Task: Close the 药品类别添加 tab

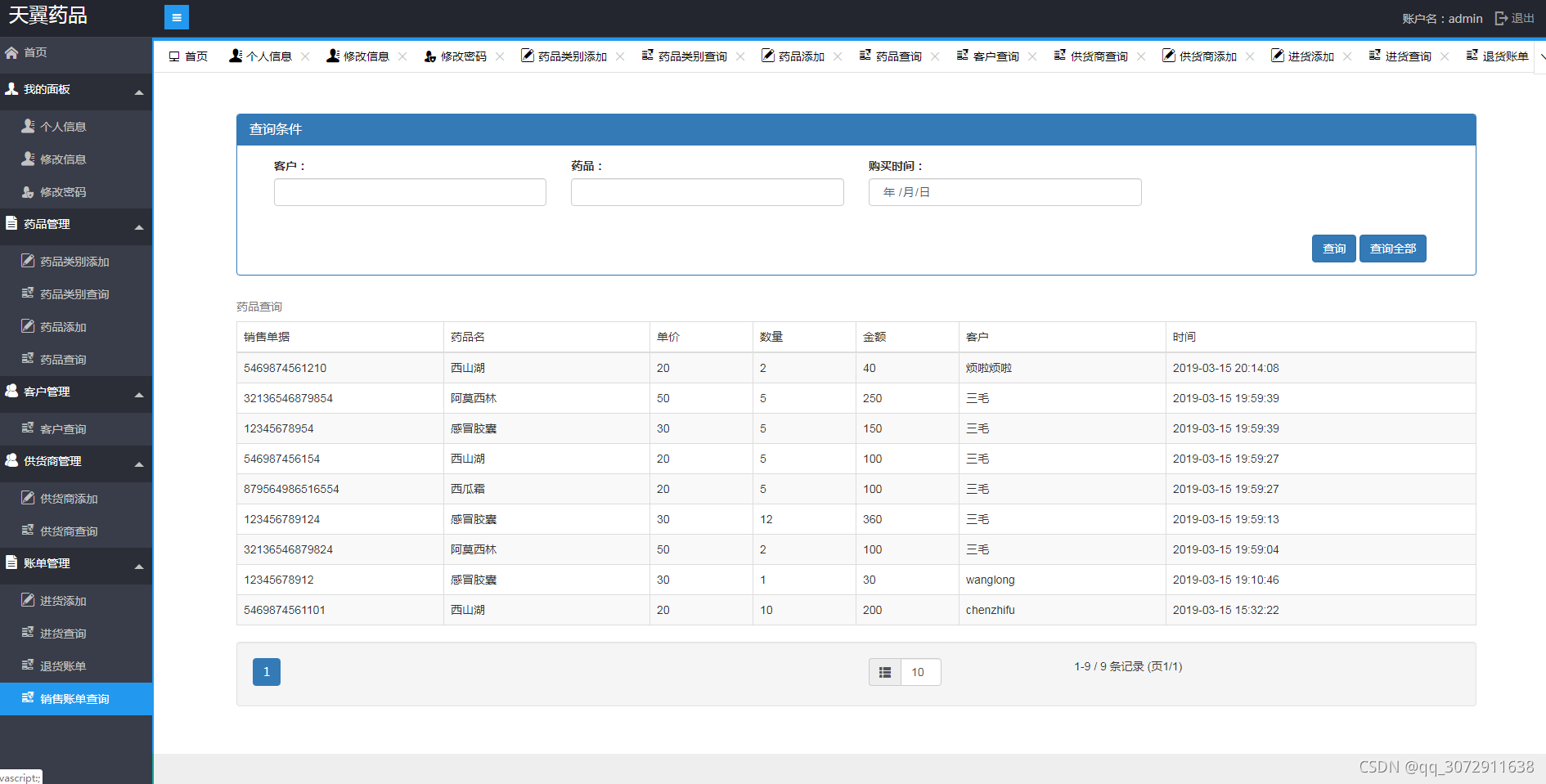Action: coord(620,56)
